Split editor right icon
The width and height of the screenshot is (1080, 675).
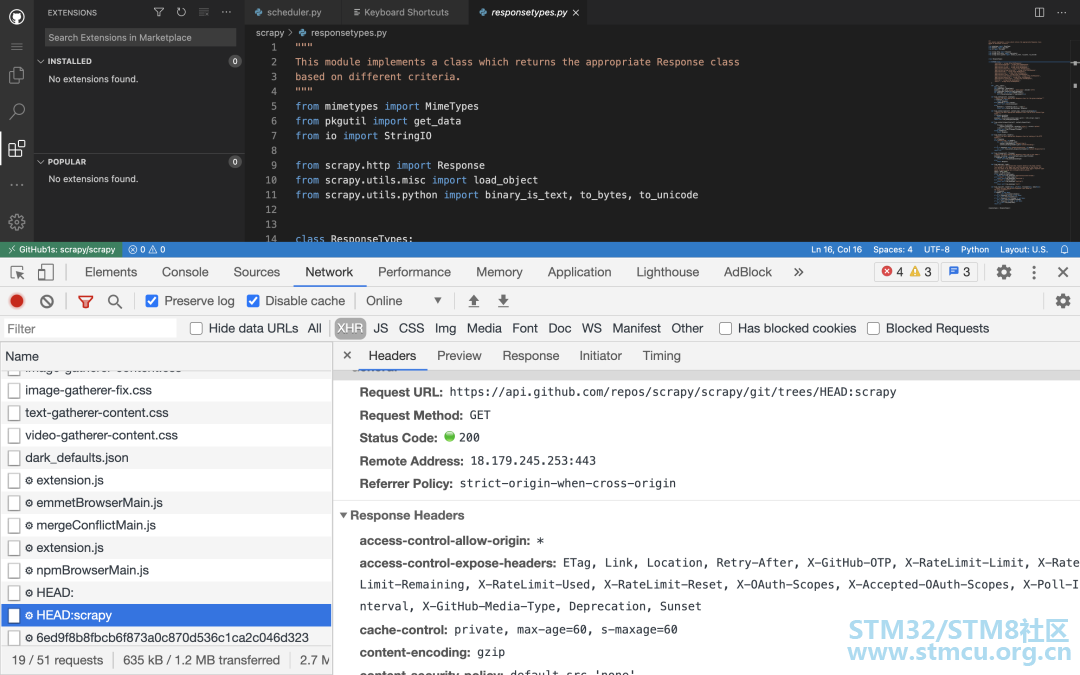click(1039, 12)
